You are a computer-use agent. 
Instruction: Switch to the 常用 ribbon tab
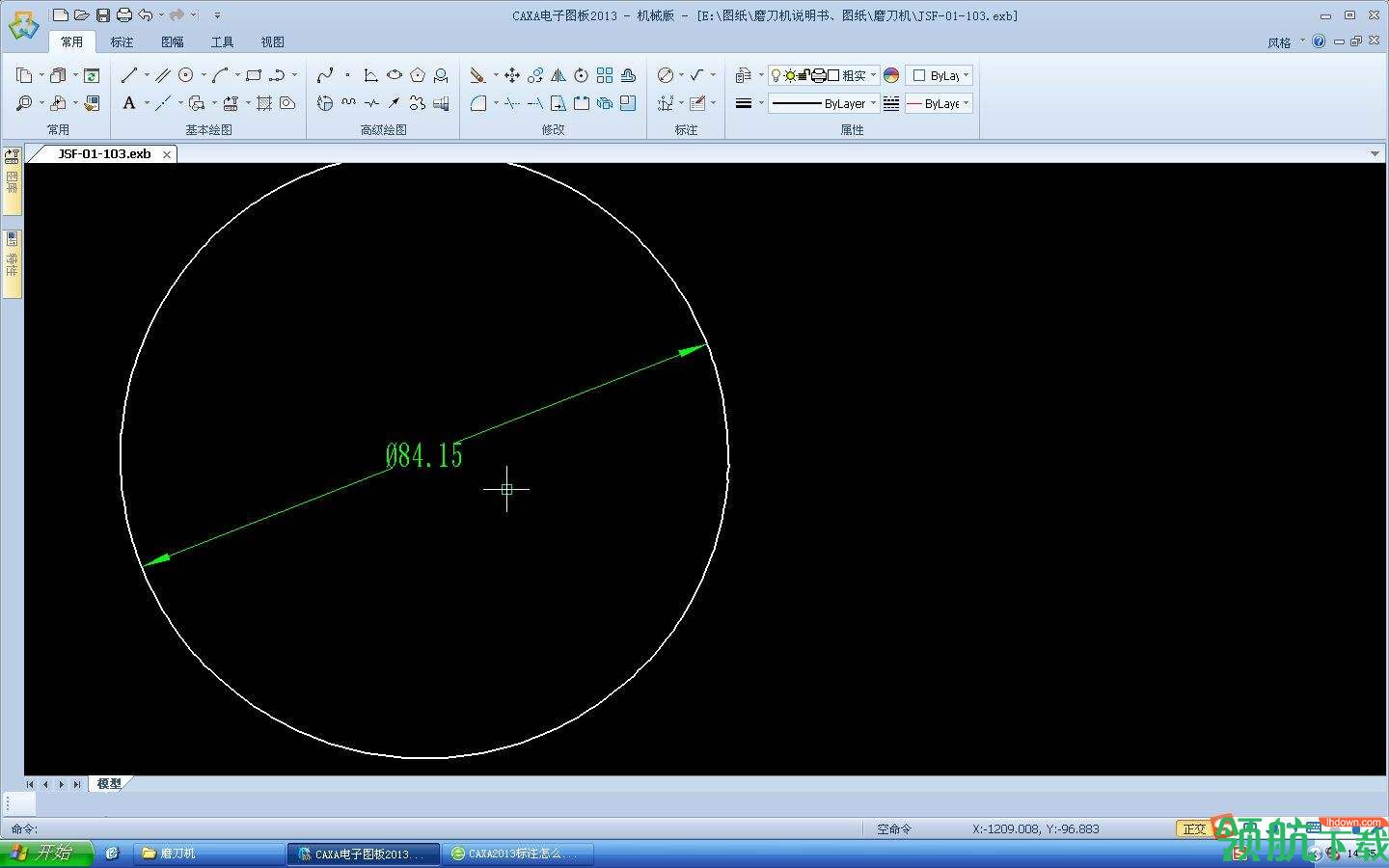pos(71,41)
